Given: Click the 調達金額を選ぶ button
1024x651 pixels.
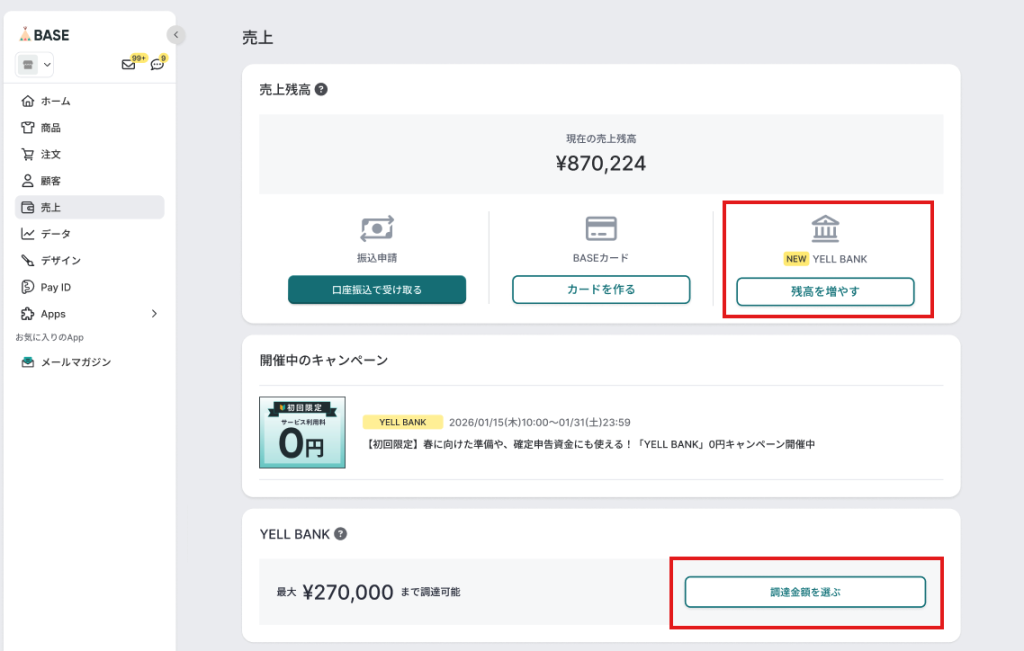Looking at the screenshot, I should point(805,592).
